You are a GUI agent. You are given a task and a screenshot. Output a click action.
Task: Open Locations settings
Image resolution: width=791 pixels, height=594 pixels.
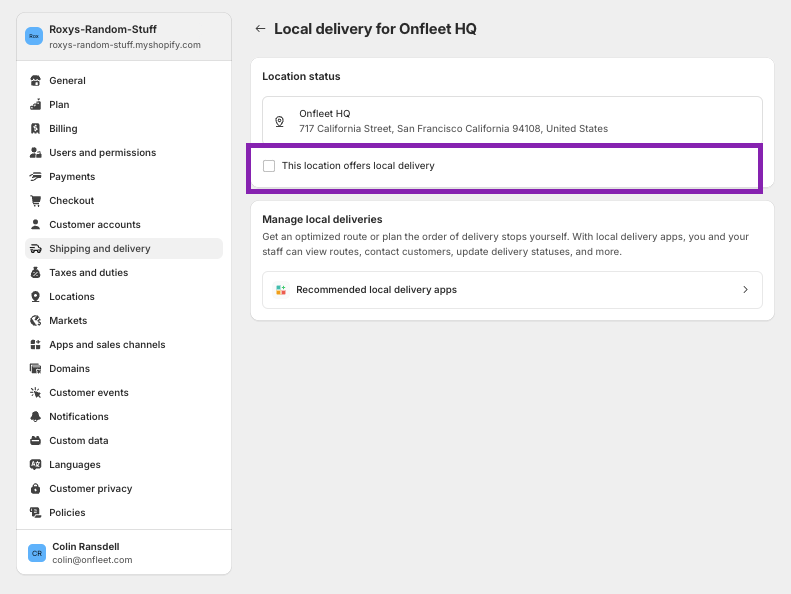(x=124, y=296)
